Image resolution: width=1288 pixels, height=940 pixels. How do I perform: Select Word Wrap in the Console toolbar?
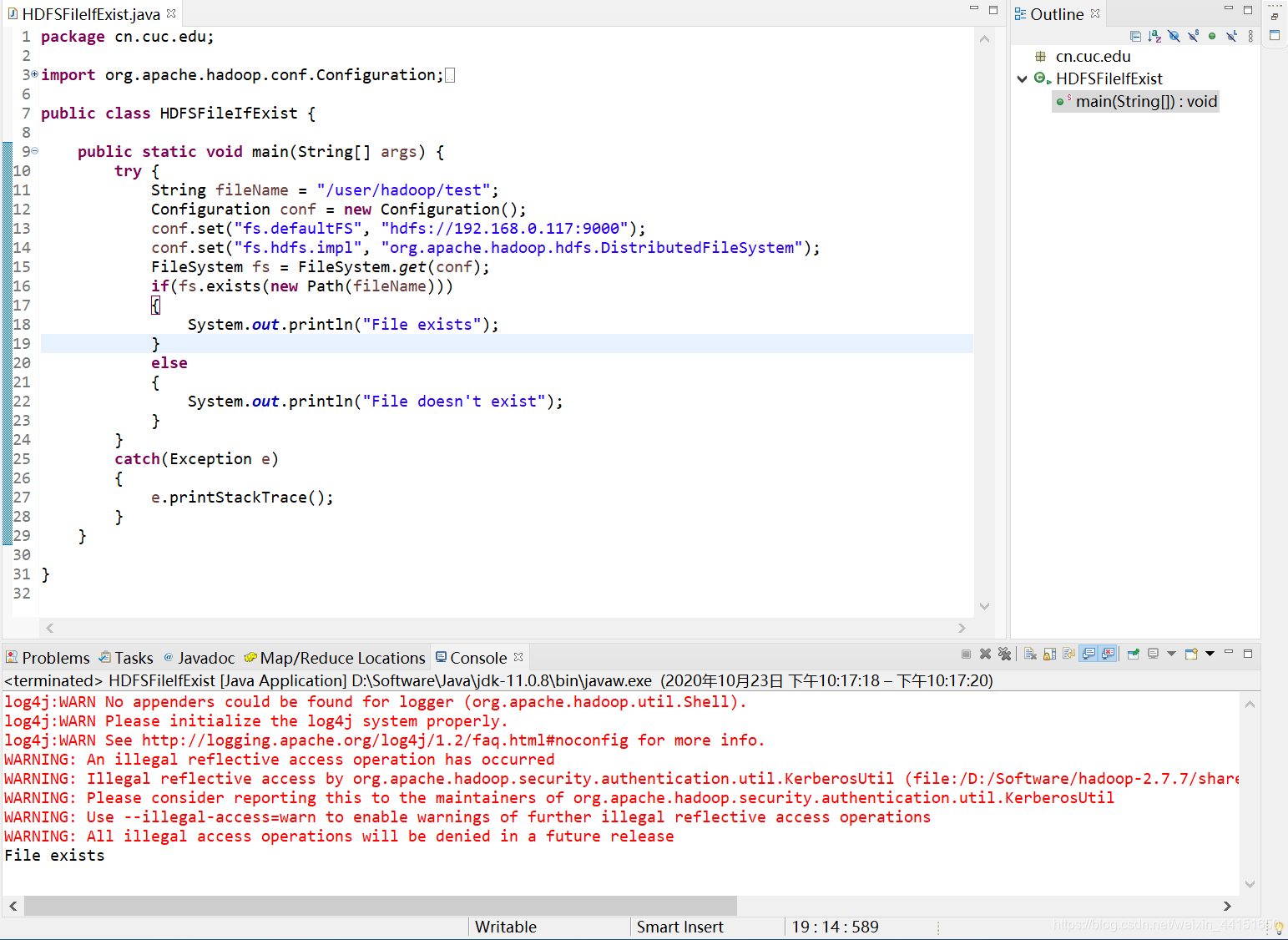coord(1068,654)
